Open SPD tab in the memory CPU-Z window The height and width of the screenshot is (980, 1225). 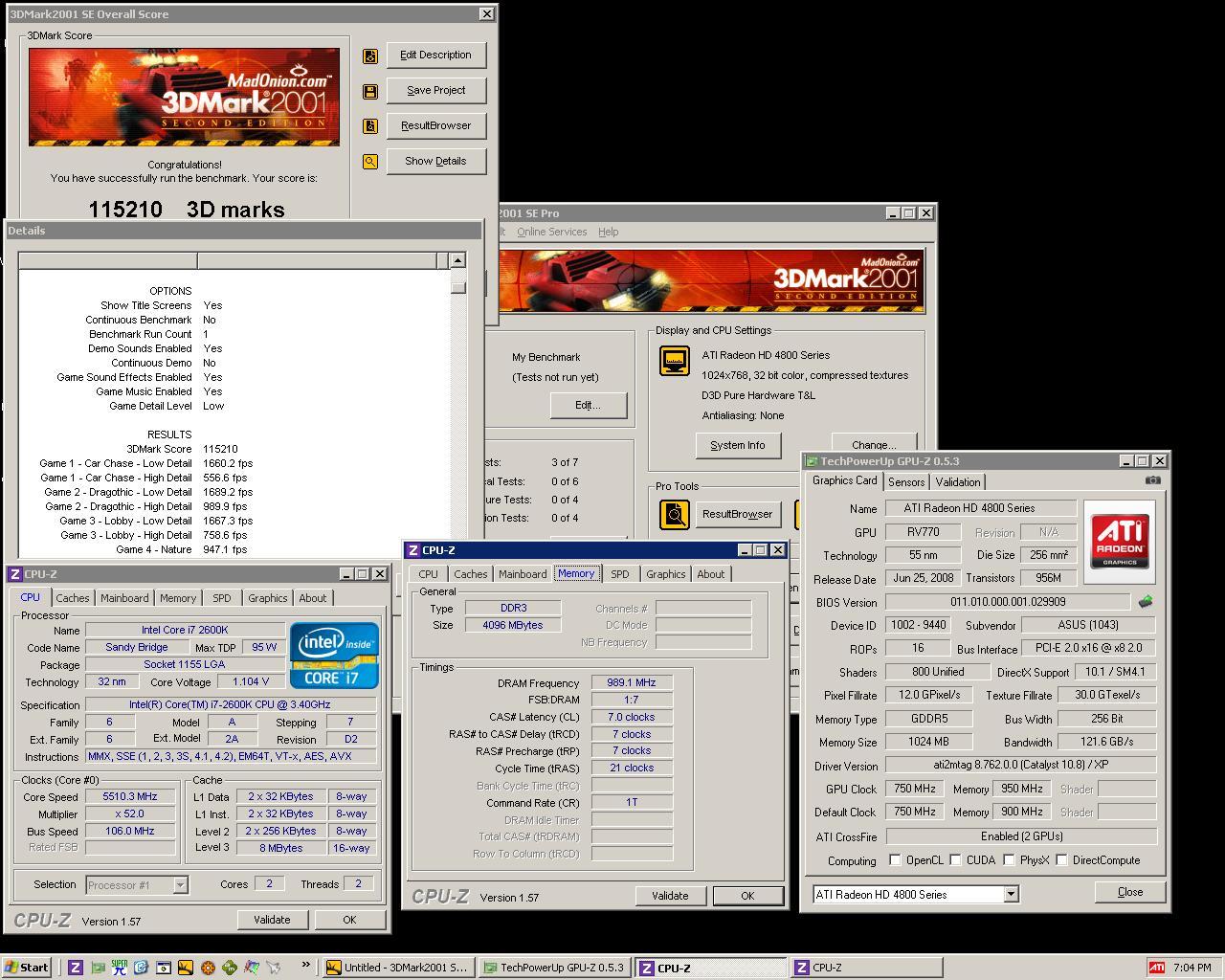620,574
